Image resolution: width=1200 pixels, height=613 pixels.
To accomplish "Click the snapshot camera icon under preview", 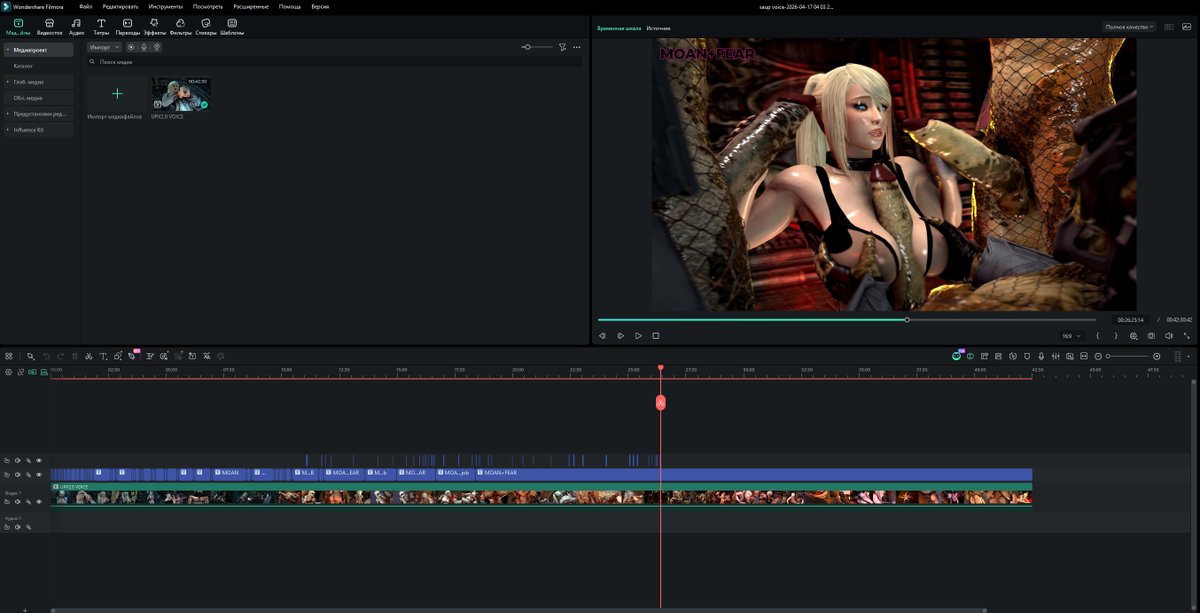I will coord(1151,336).
